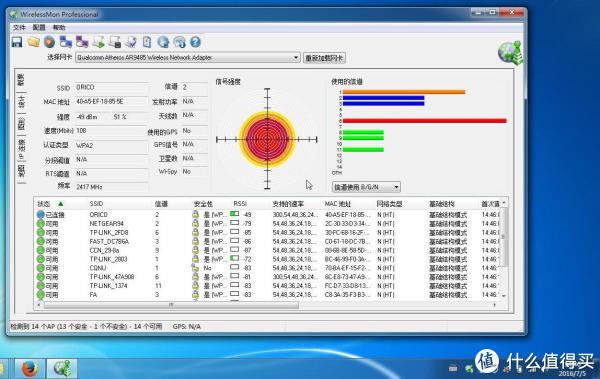The width and height of the screenshot is (600, 379).
Task: Click the purple network computers toolbar icon
Action: [82, 42]
